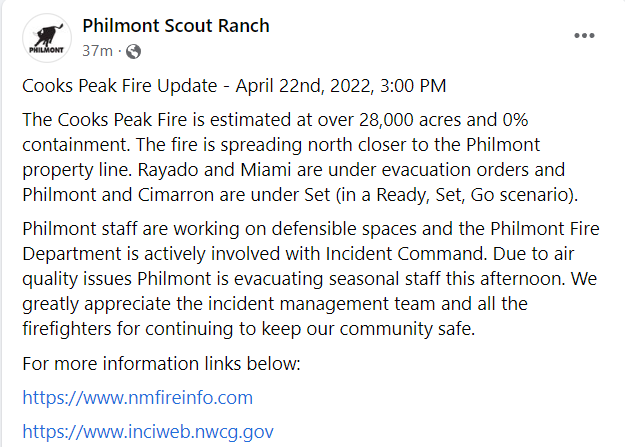Click the April 22nd, 2022, 3:00 PM date text
The image size is (625, 447).
click(341, 86)
